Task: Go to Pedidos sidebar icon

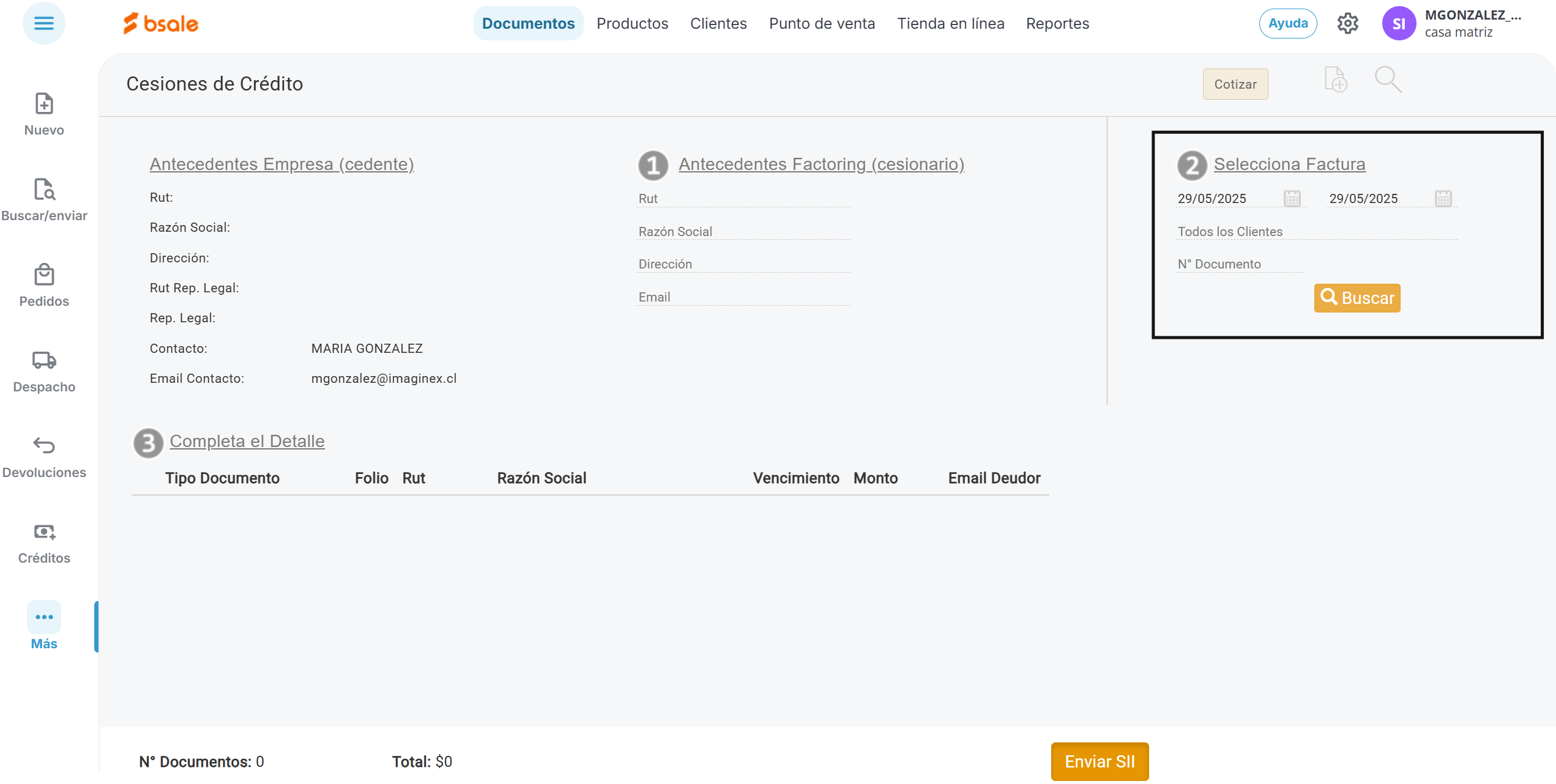Action: [x=44, y=276]
